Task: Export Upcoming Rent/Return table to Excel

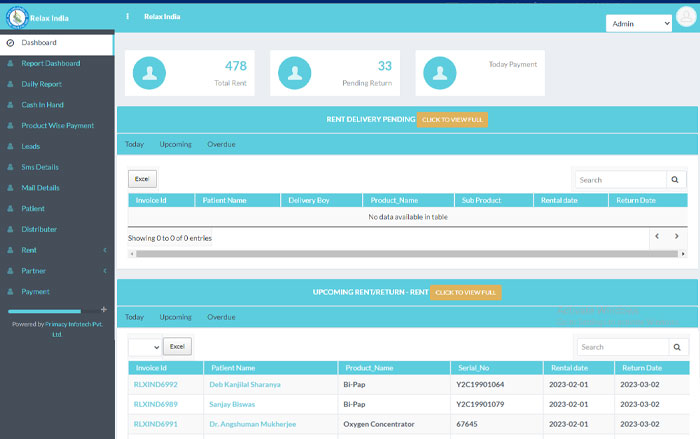Action: tap(177, 347)
